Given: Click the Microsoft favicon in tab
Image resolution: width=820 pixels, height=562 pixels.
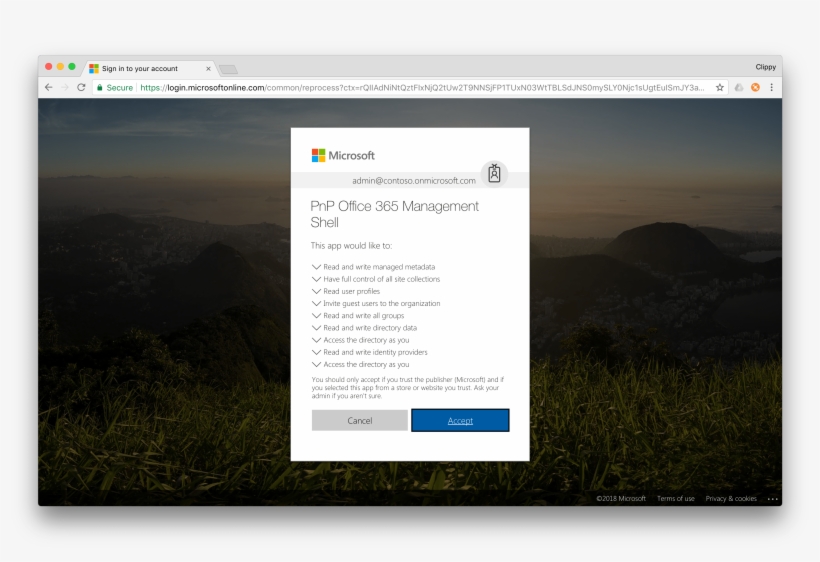Looking at the screenshot, I should pyautogui.click(x=94, y=68).
